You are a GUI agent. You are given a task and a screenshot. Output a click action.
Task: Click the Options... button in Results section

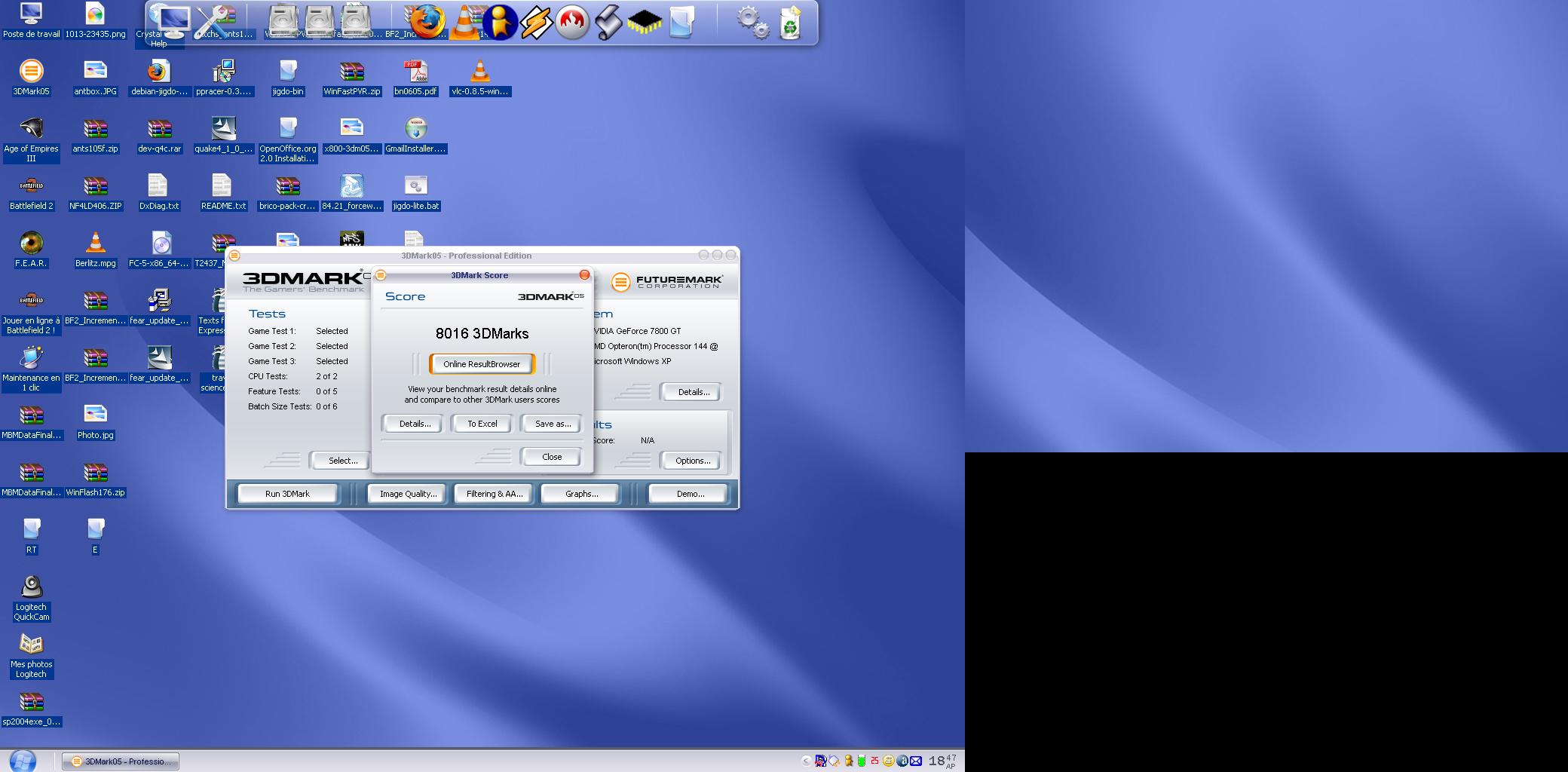[692, 461]
